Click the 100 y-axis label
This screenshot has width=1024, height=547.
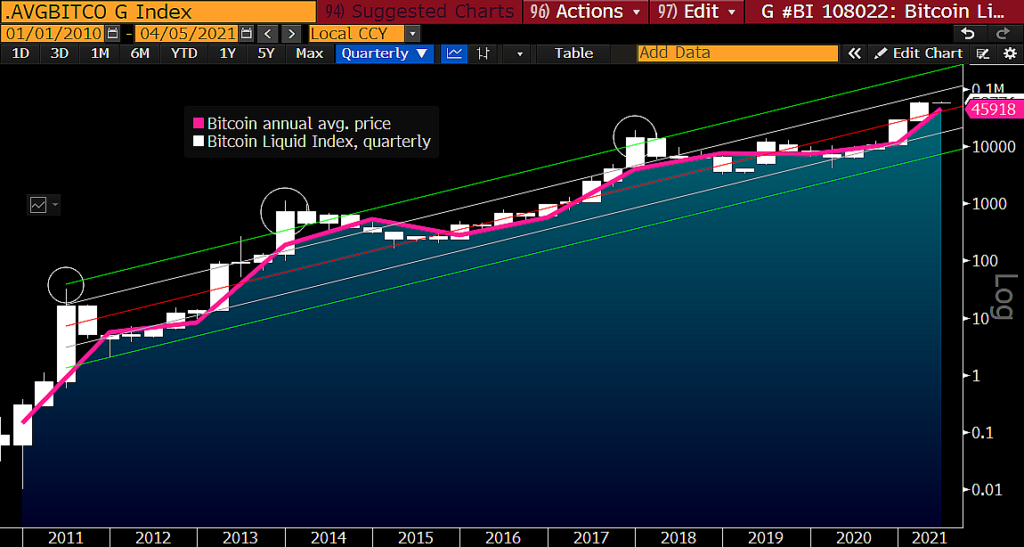pos(984,261)
